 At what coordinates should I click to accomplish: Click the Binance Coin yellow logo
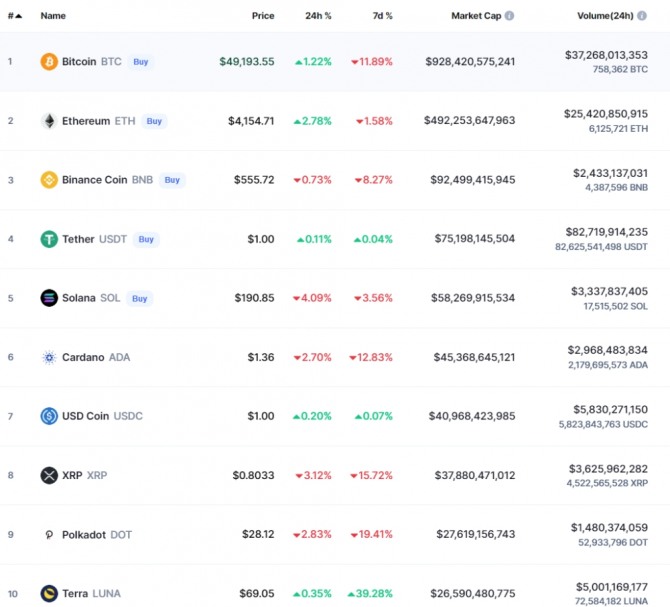(49, 180)
